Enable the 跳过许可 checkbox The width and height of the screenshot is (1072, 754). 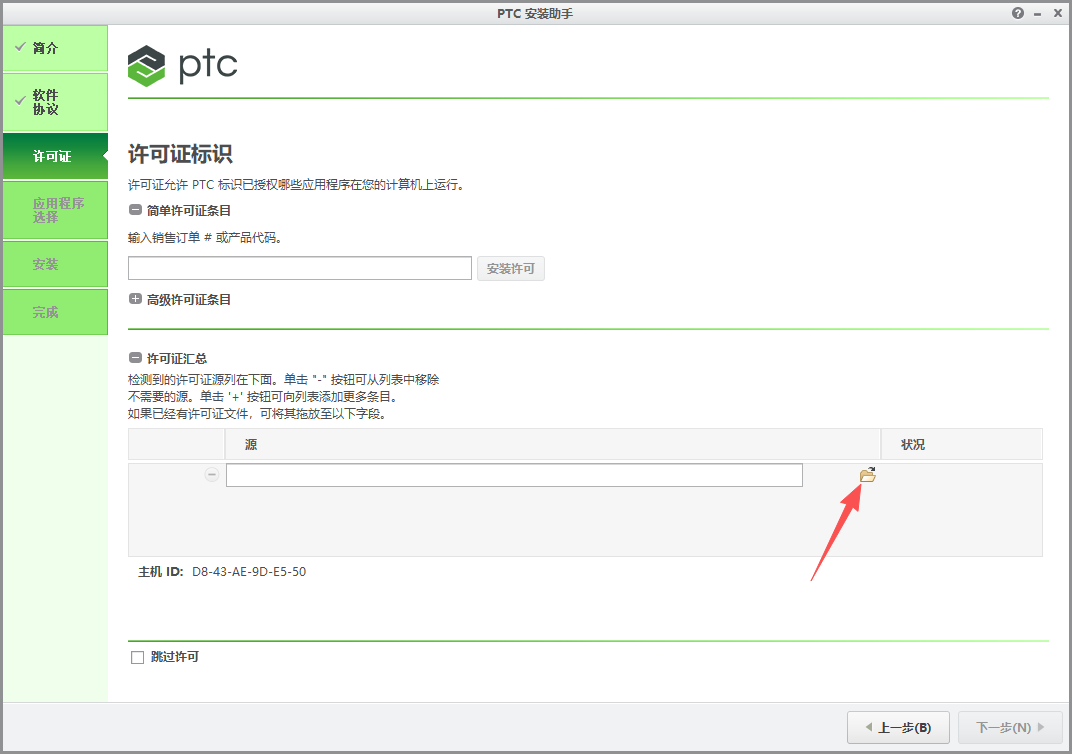point(137,657)
